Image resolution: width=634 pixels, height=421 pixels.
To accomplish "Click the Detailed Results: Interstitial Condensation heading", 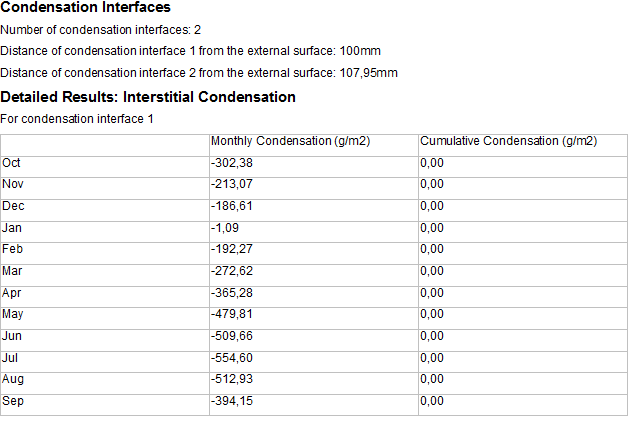I will point(148,97).
